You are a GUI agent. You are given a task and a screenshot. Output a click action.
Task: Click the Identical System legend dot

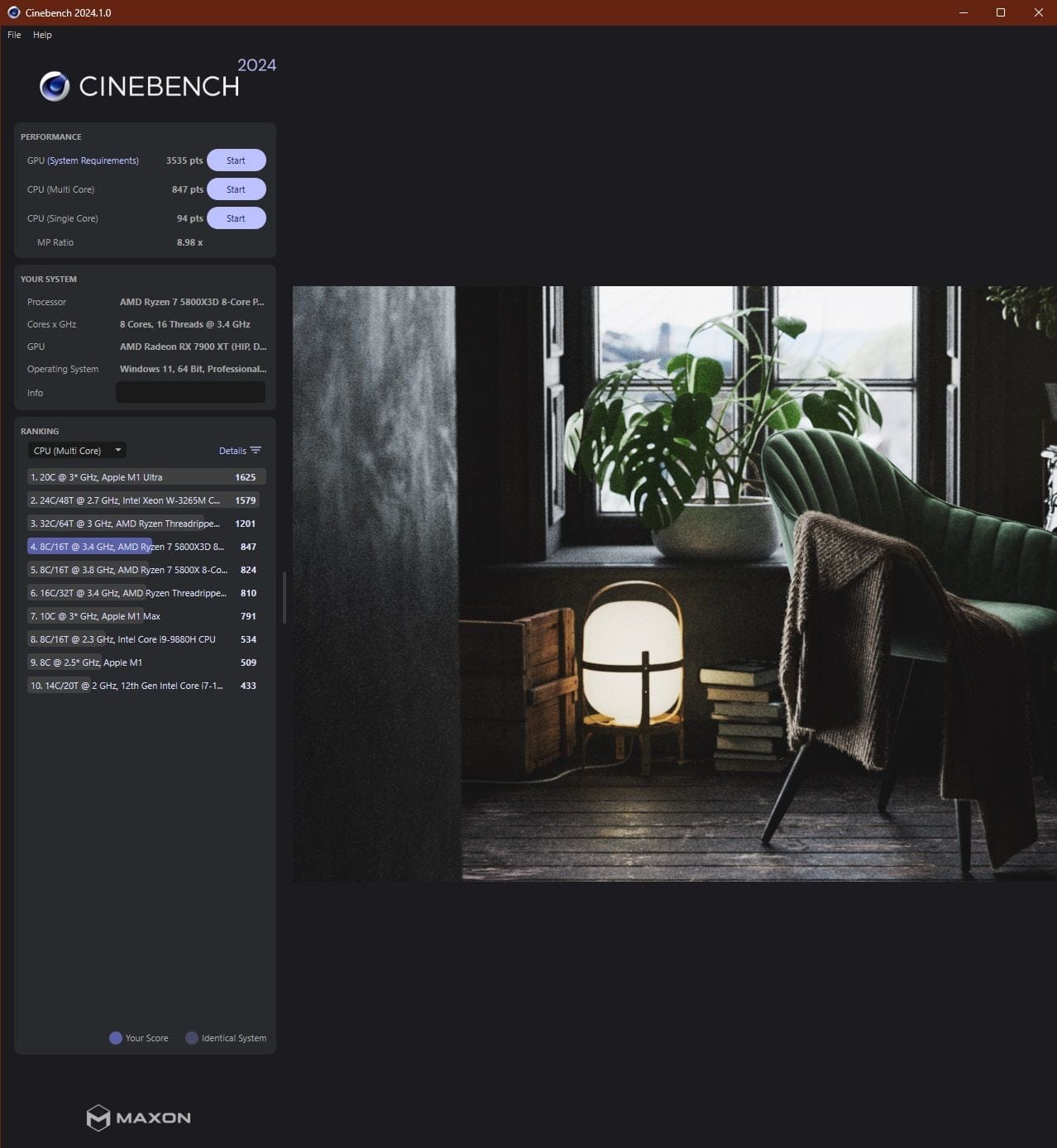tap(192, 1038)
